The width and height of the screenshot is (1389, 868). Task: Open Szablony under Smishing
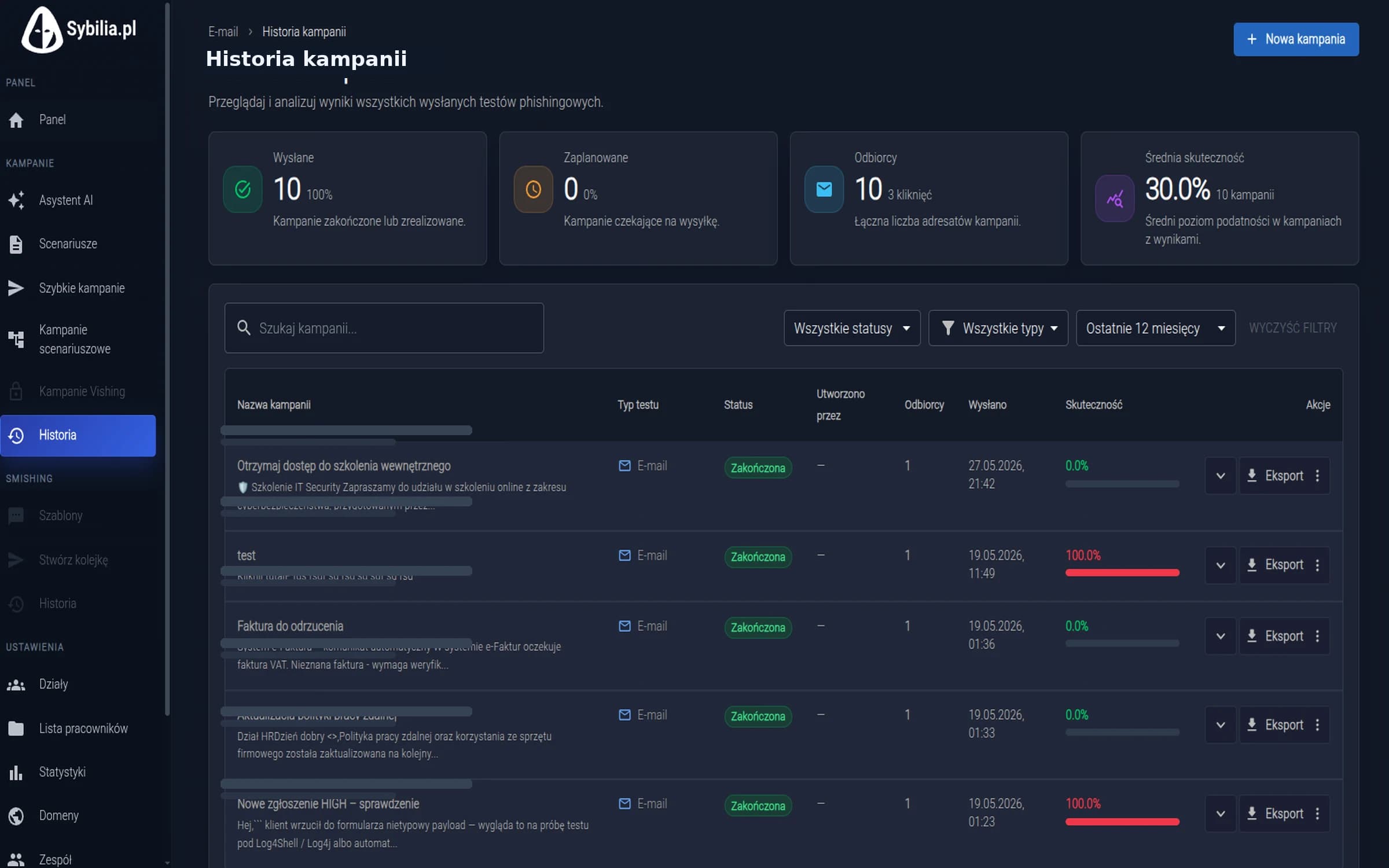point(78,516)
